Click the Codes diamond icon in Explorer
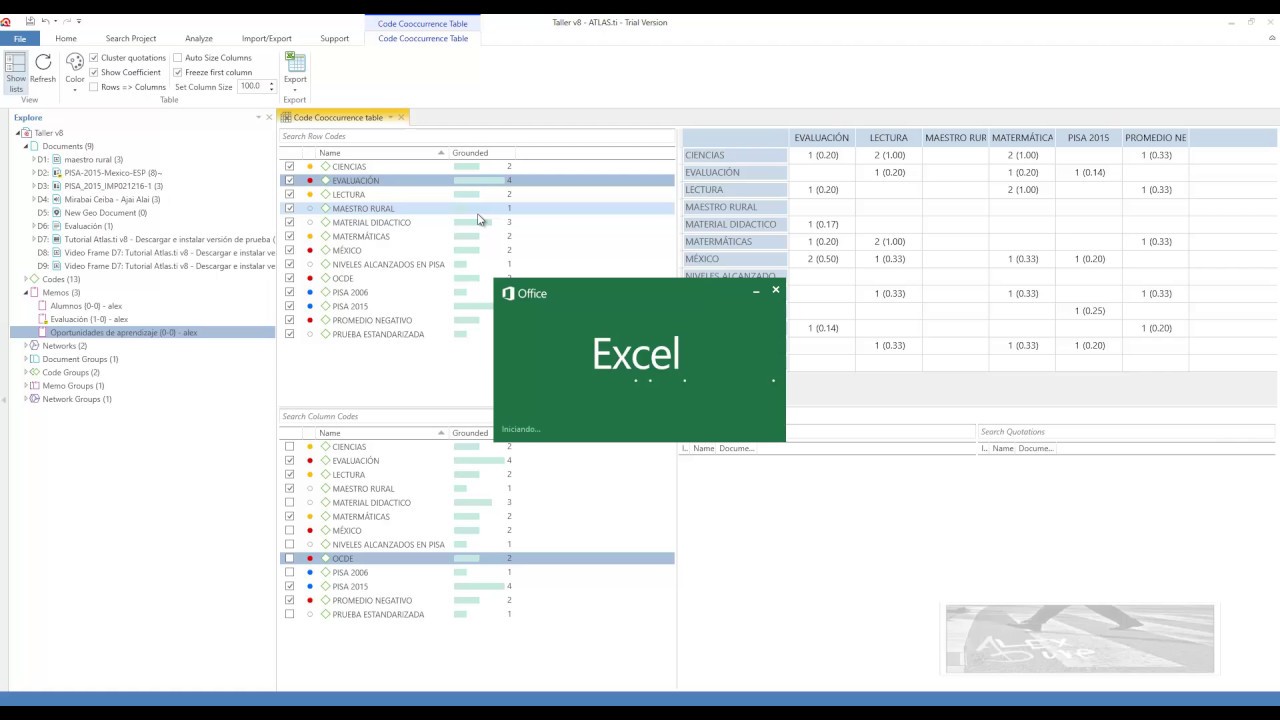1280x720 pixels. 35,279
